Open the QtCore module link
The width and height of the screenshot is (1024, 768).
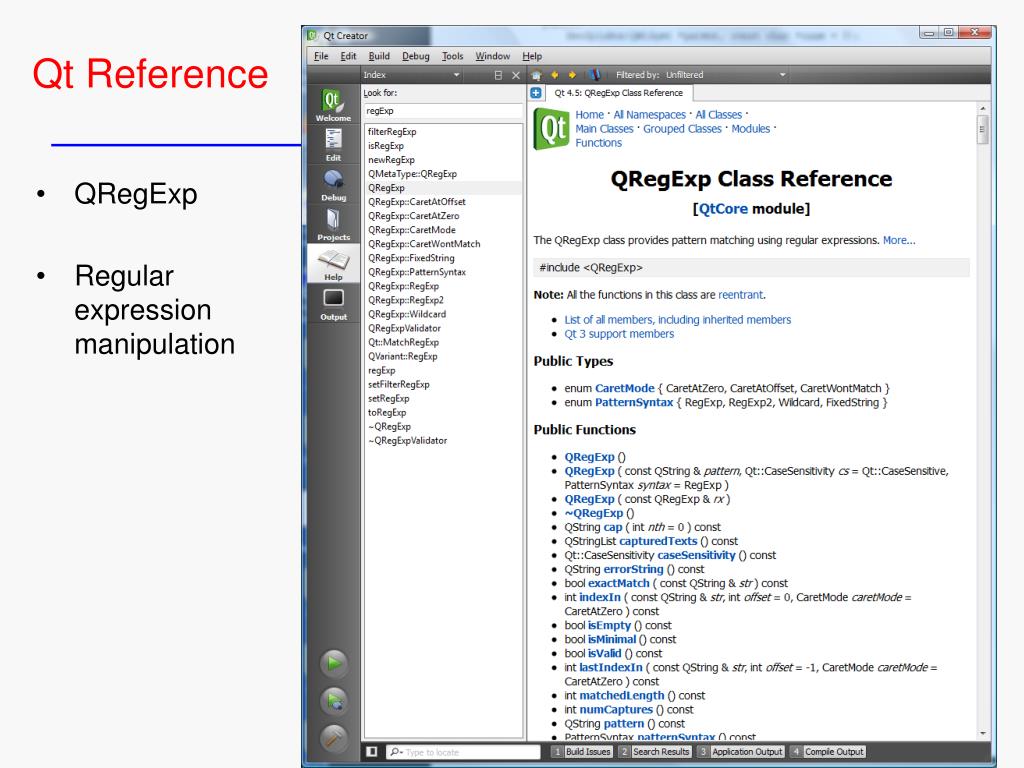coord(723,209)
